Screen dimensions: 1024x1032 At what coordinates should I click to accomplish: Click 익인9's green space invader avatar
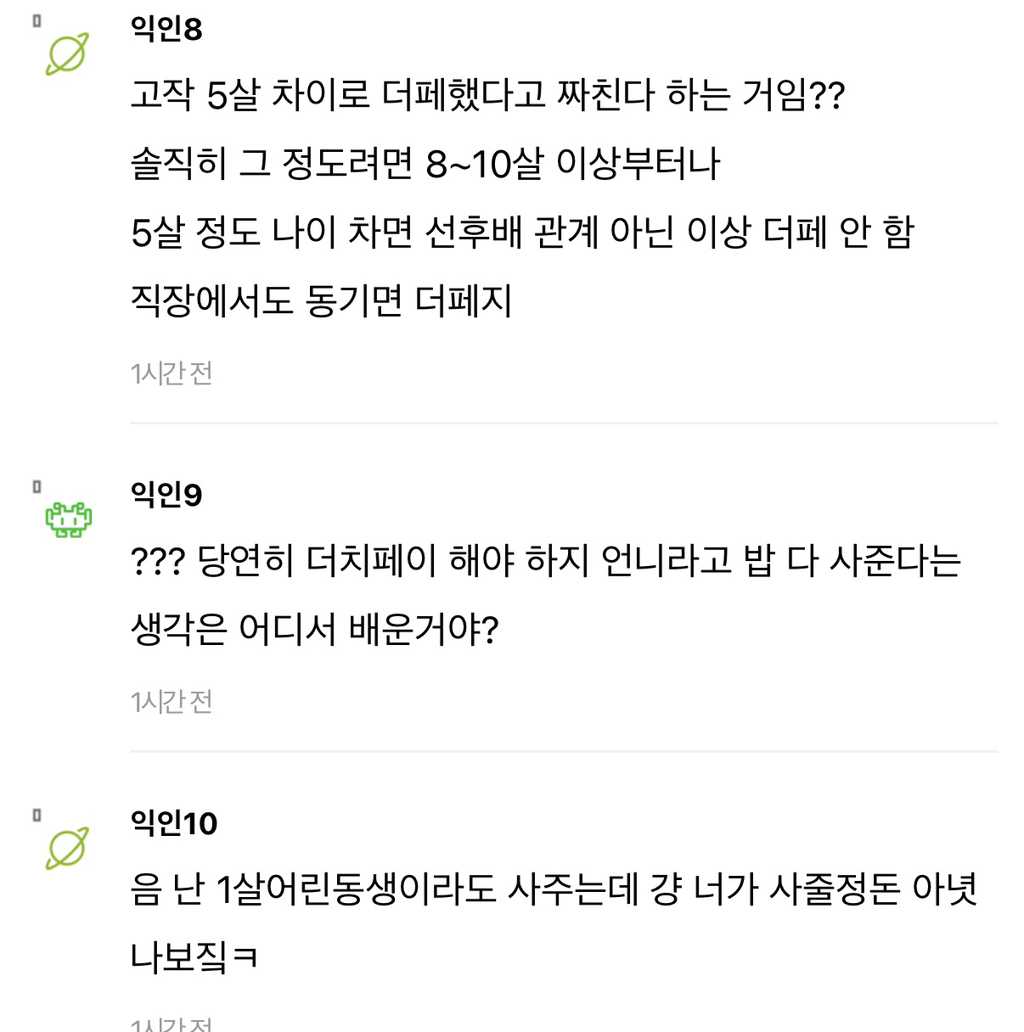pyautogui.click(x=68, y=520)
